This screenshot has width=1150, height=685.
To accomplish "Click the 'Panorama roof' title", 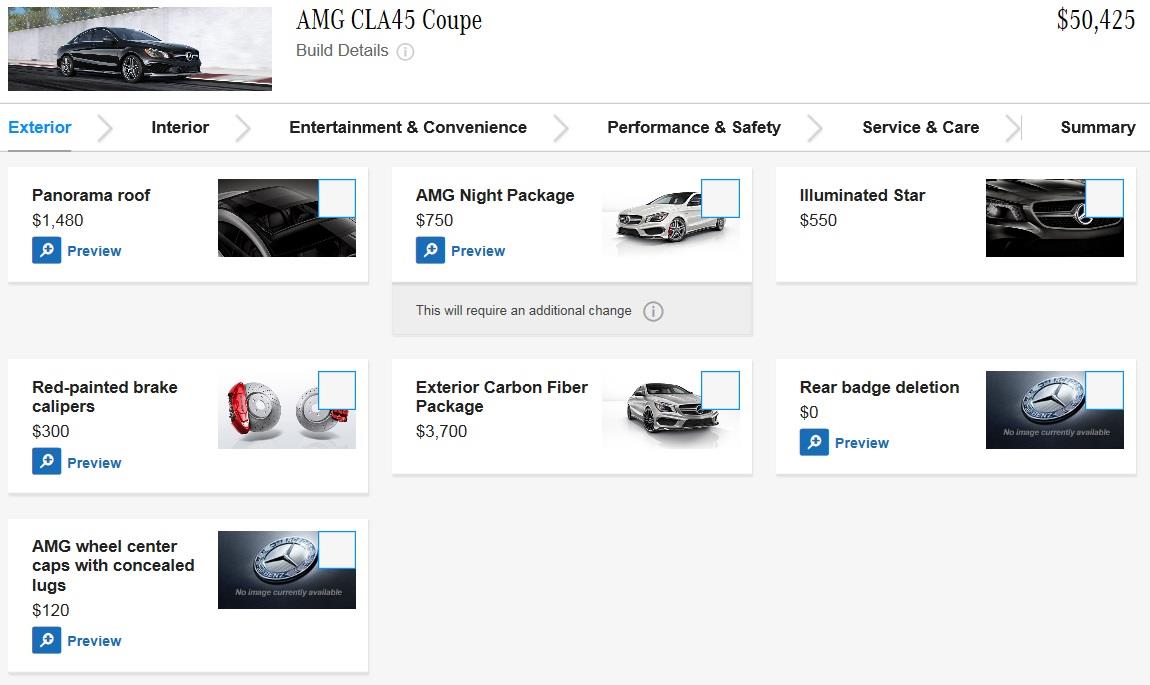I will pyautogui.click(x=91, y=195).
